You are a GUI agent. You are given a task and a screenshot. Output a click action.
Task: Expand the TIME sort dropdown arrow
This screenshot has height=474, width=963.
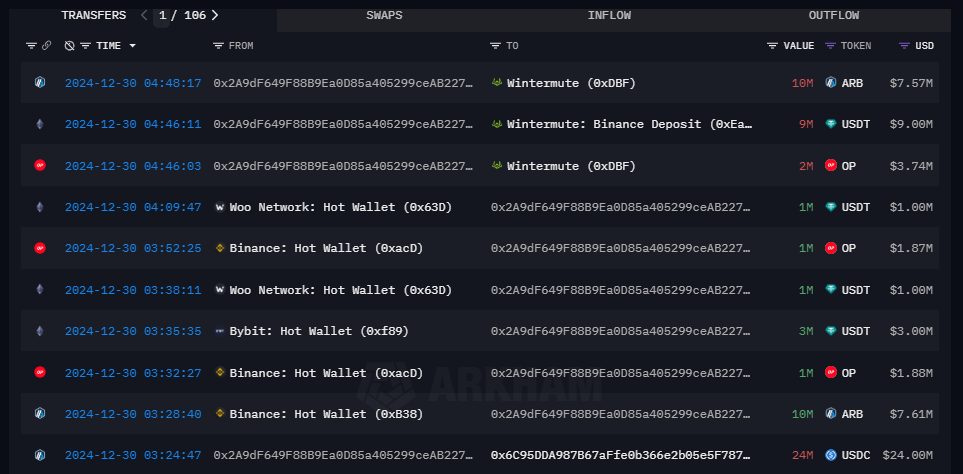tap(133, 46)
